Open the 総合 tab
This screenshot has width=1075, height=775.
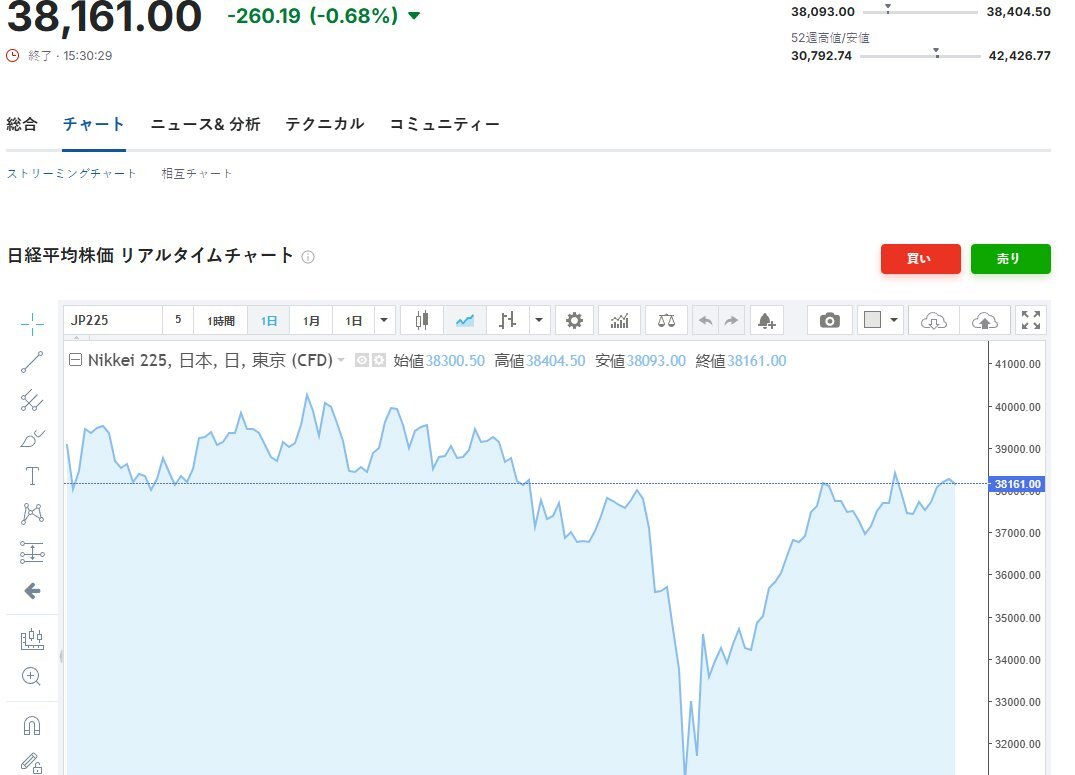[22, 124]
